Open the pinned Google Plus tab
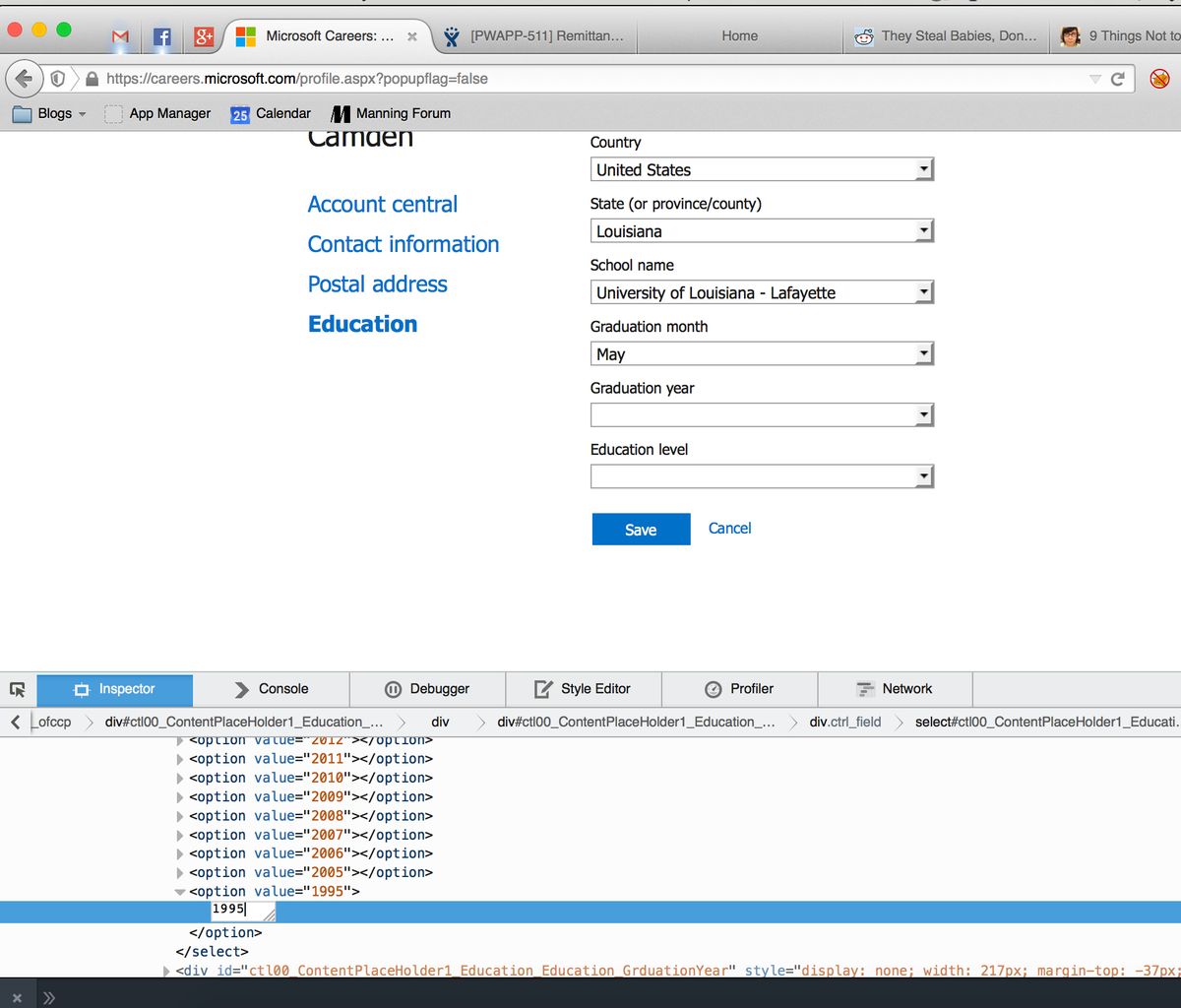The image size is (1181, 1008). 204,36
